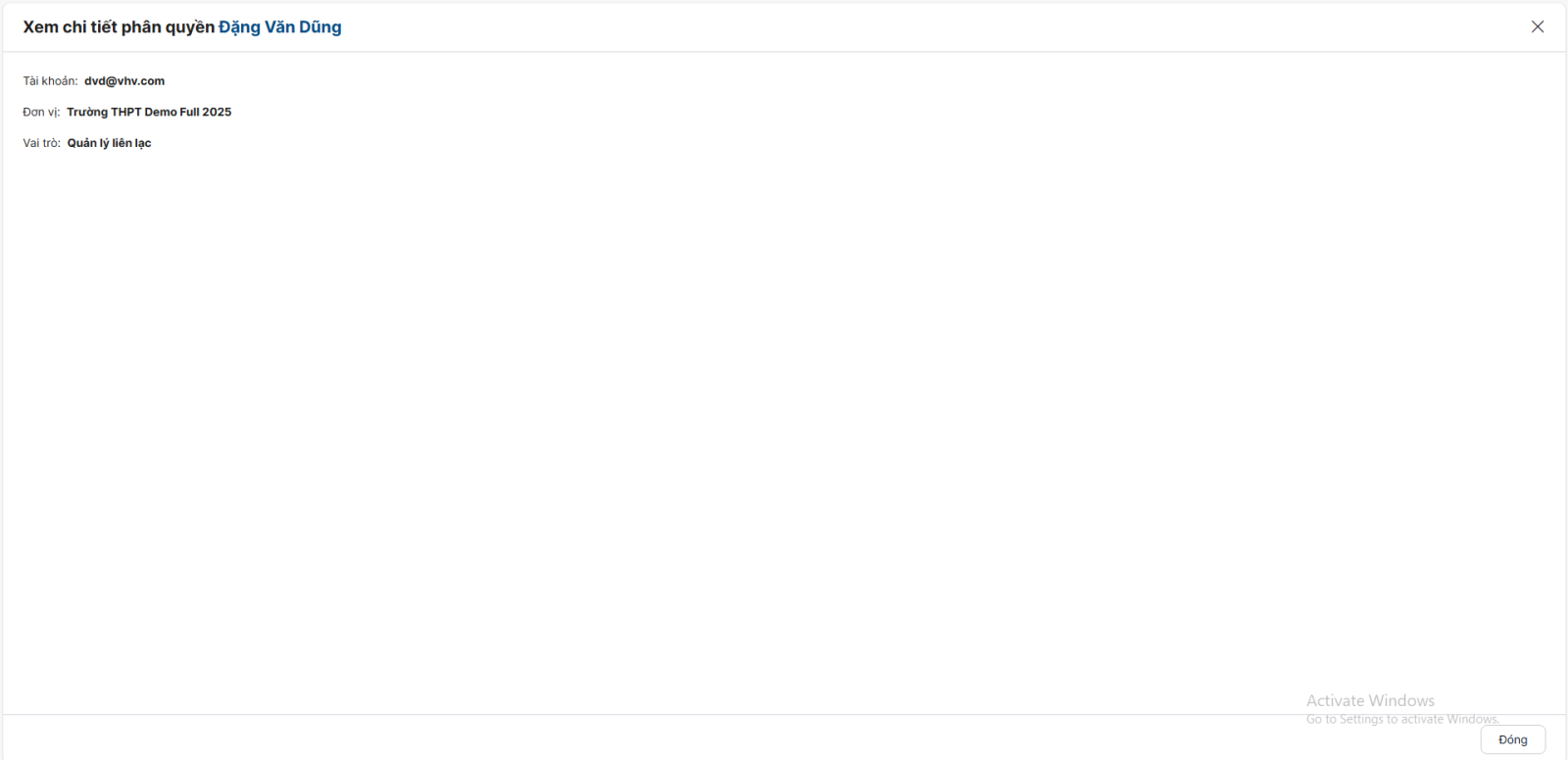The width and height of the screenshot is (1568, 760).
Task: Click the 'Xem chi tiết phân quyền' title
Action: (x=119, y=27)
